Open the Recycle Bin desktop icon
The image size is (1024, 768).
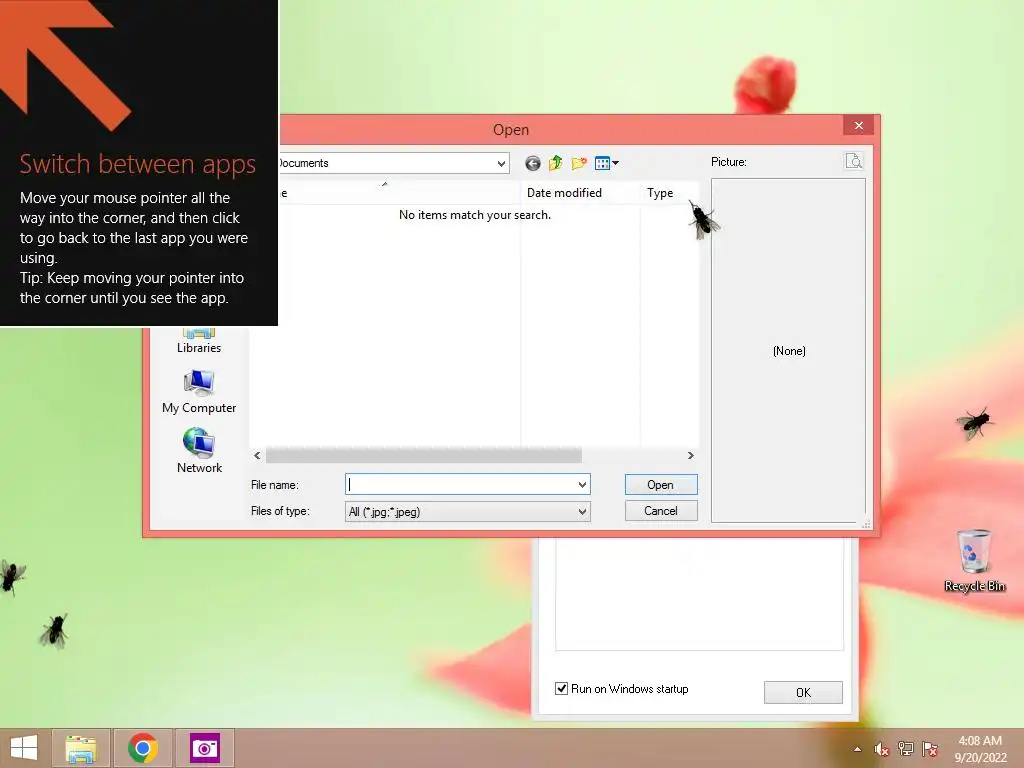click(x=974, y=560)
